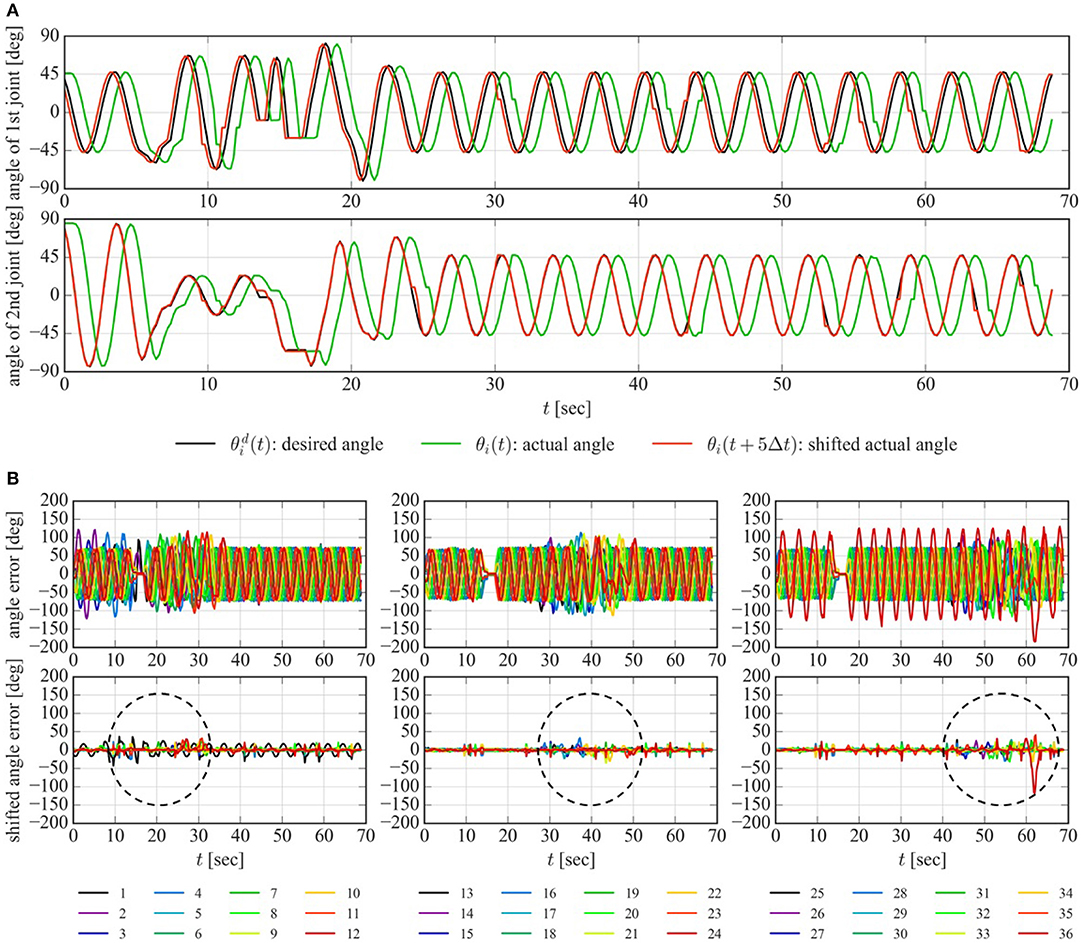Click legend entry number 11

pos(353,913)
